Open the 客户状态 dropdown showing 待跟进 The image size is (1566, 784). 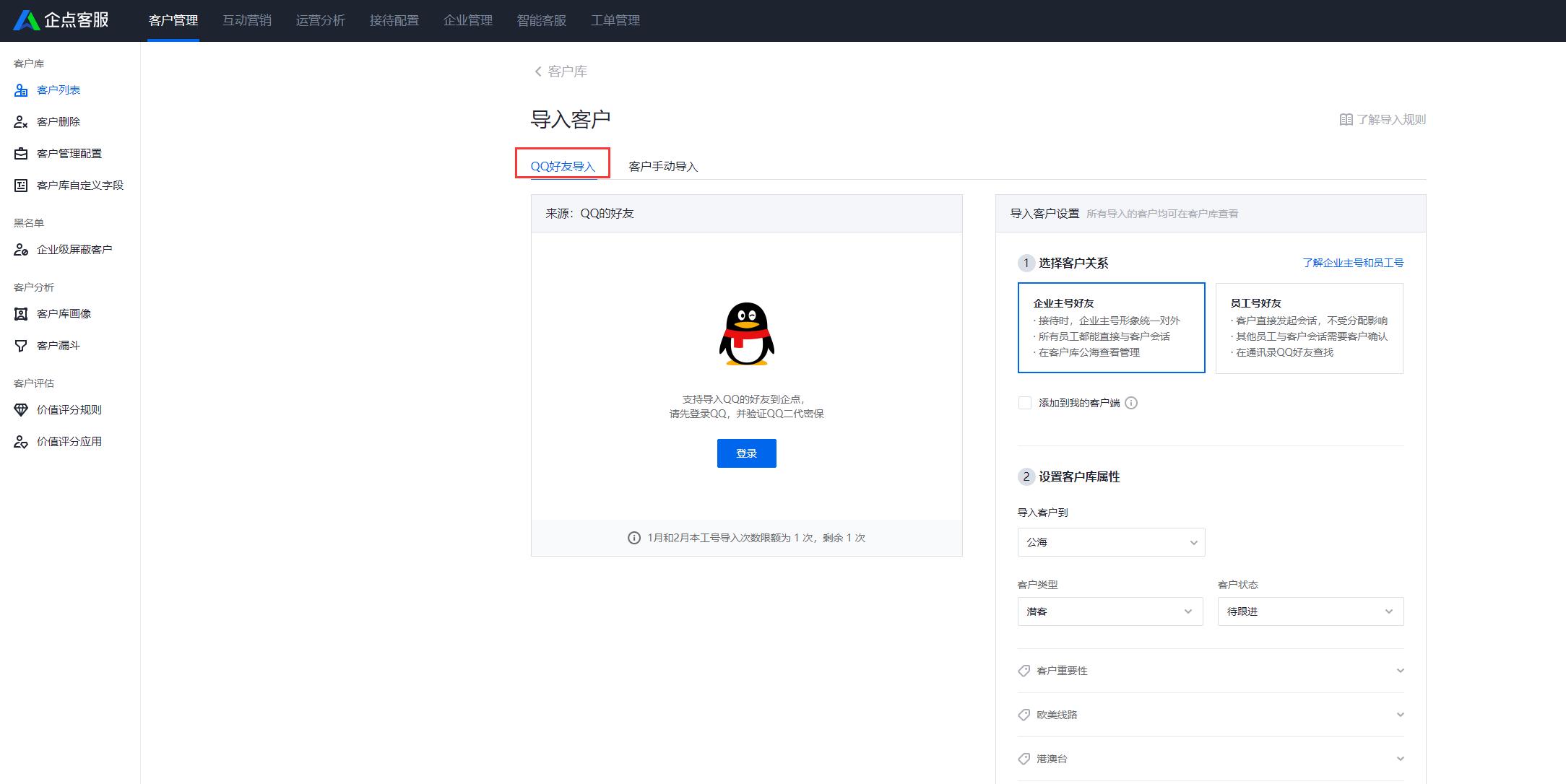(x=1310, y=611)
